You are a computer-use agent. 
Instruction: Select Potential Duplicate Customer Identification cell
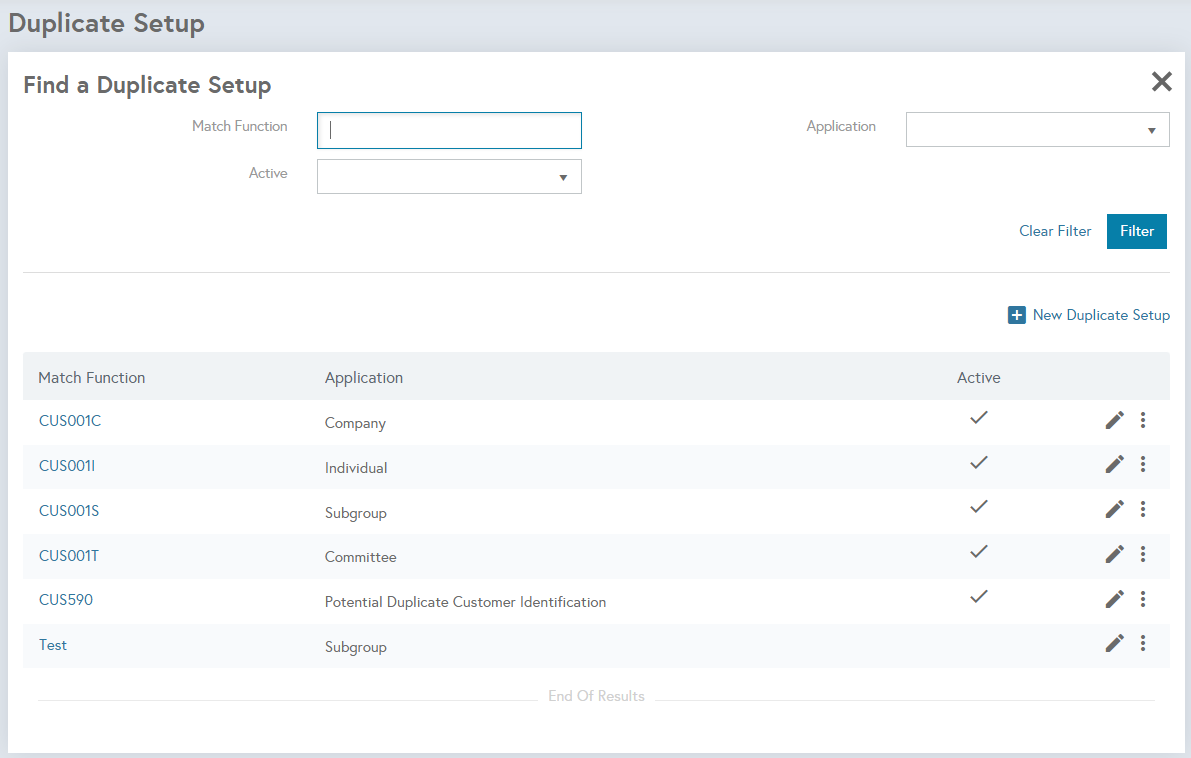point(466,602)
